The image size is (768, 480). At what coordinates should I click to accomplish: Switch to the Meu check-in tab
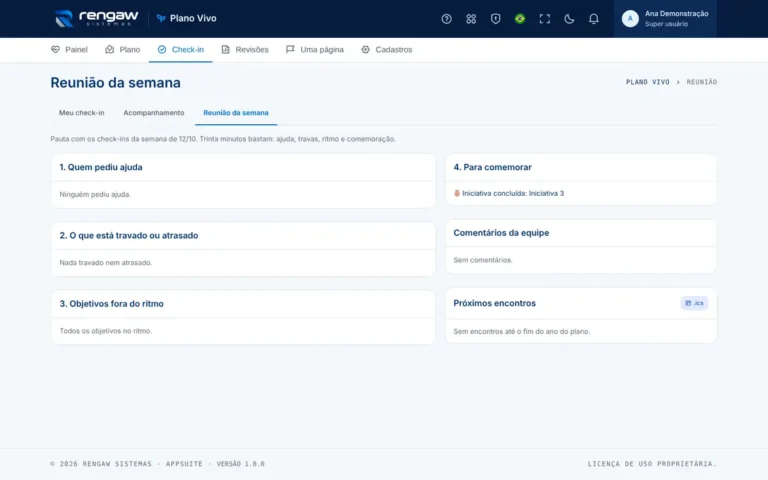tap(81, 113)
